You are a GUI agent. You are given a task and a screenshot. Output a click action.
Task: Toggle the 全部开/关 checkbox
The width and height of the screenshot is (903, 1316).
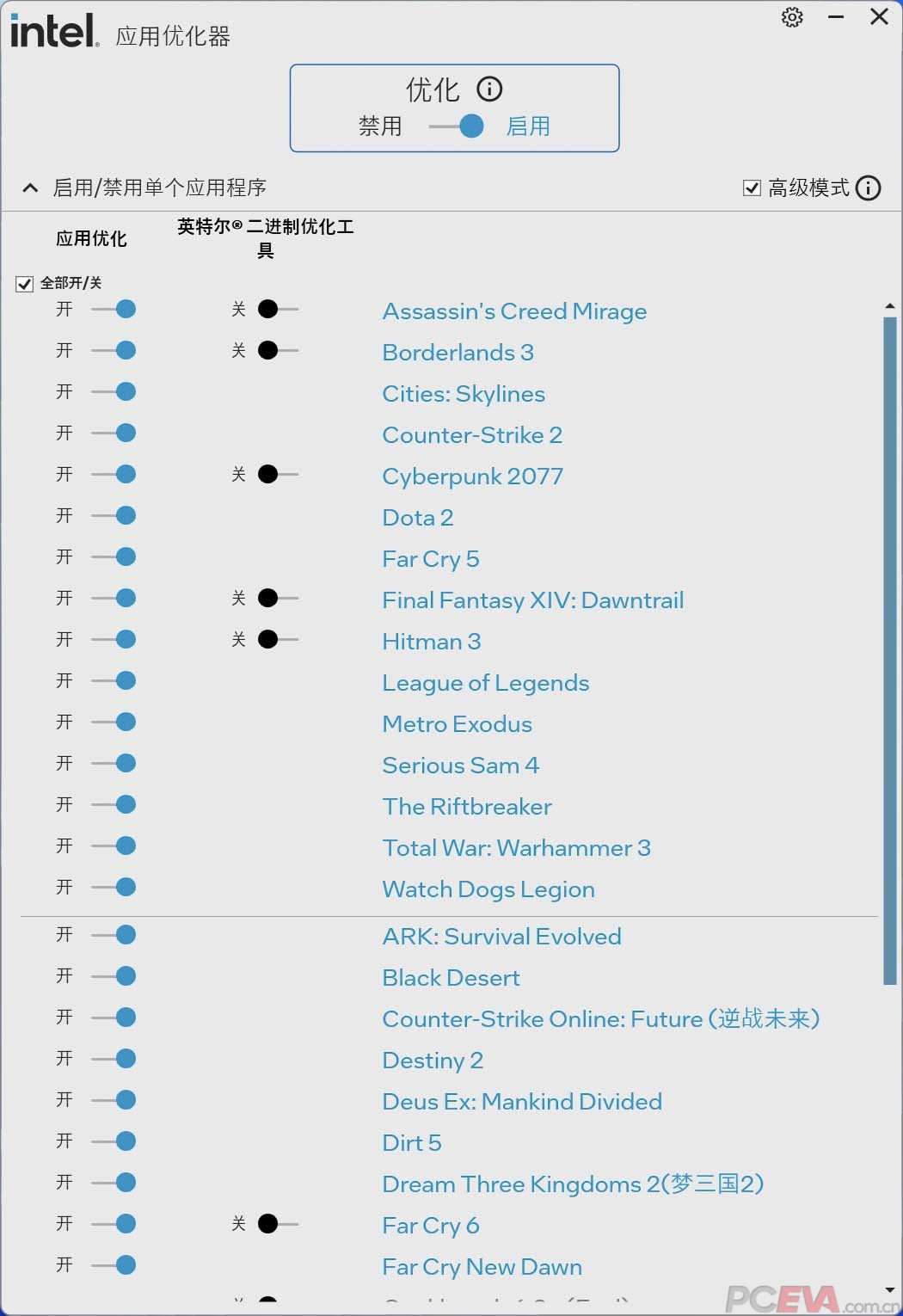click(x=24, y=284)
